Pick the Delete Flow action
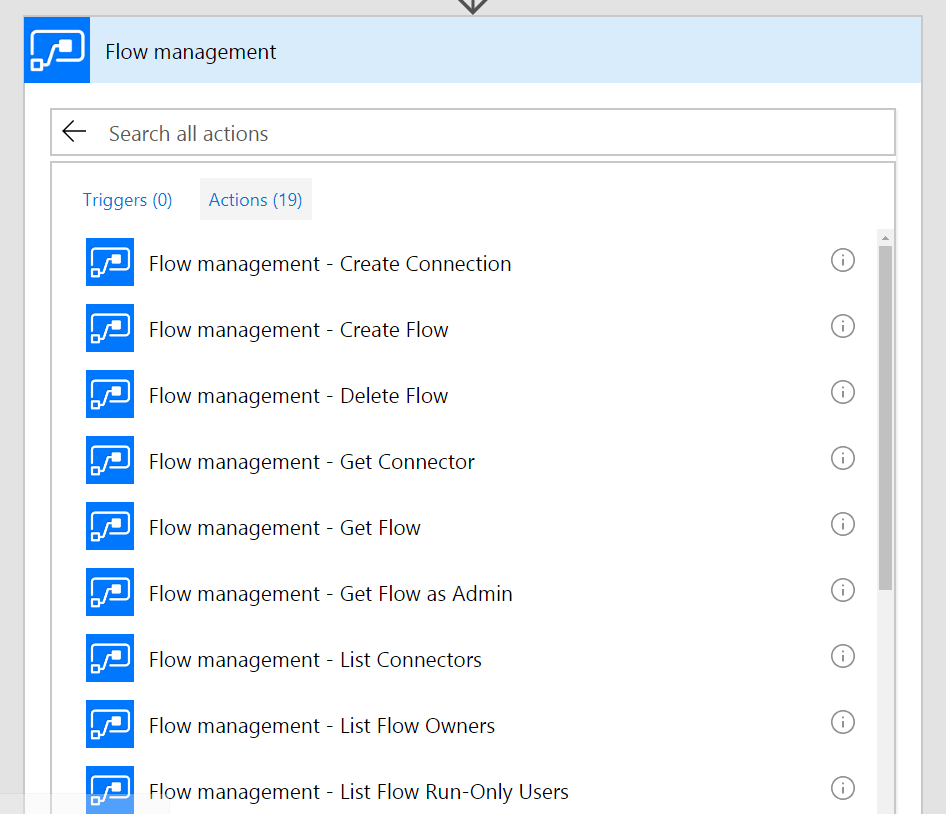 [298, 396]
